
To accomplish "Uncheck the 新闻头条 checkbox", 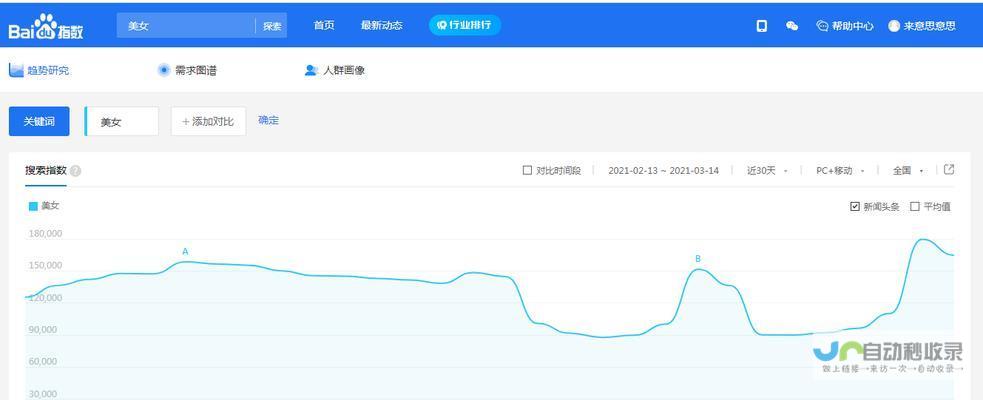I will [x=854, y=206].
